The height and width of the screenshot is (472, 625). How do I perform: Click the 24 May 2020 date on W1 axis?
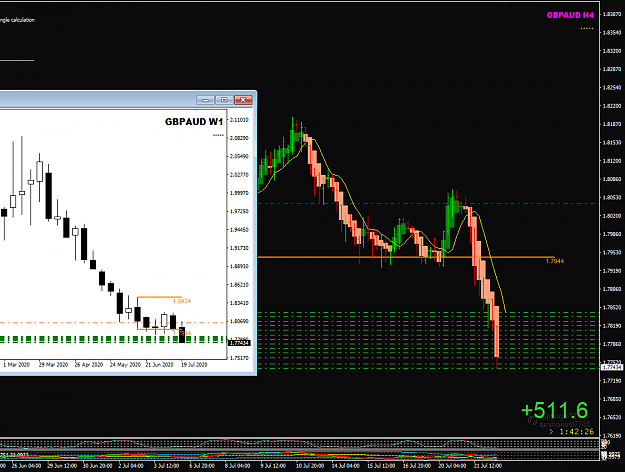[125, 364]
